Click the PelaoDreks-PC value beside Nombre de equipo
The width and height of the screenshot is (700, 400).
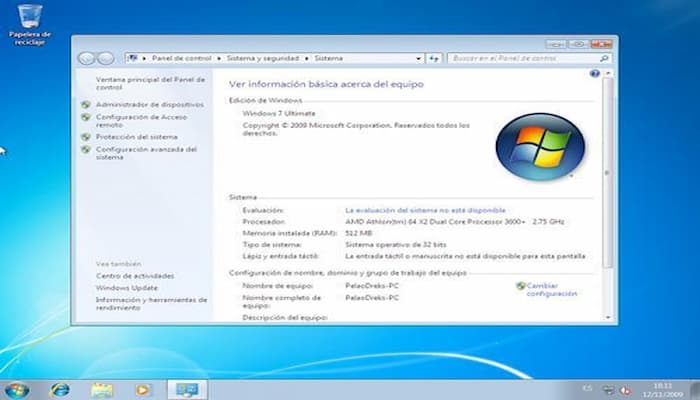(372, 286)
